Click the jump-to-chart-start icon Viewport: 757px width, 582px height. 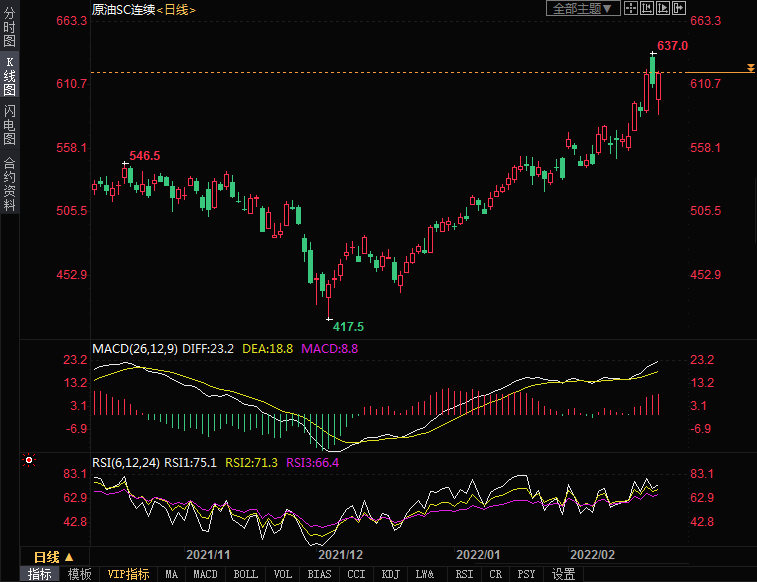pos(646,9)
